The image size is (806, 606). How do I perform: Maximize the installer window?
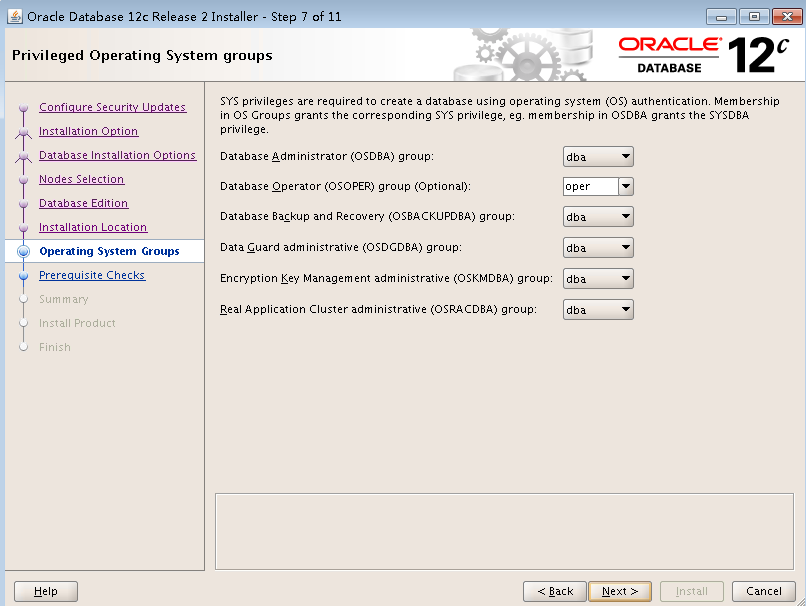pyautogui.click(x=754, y=16)
